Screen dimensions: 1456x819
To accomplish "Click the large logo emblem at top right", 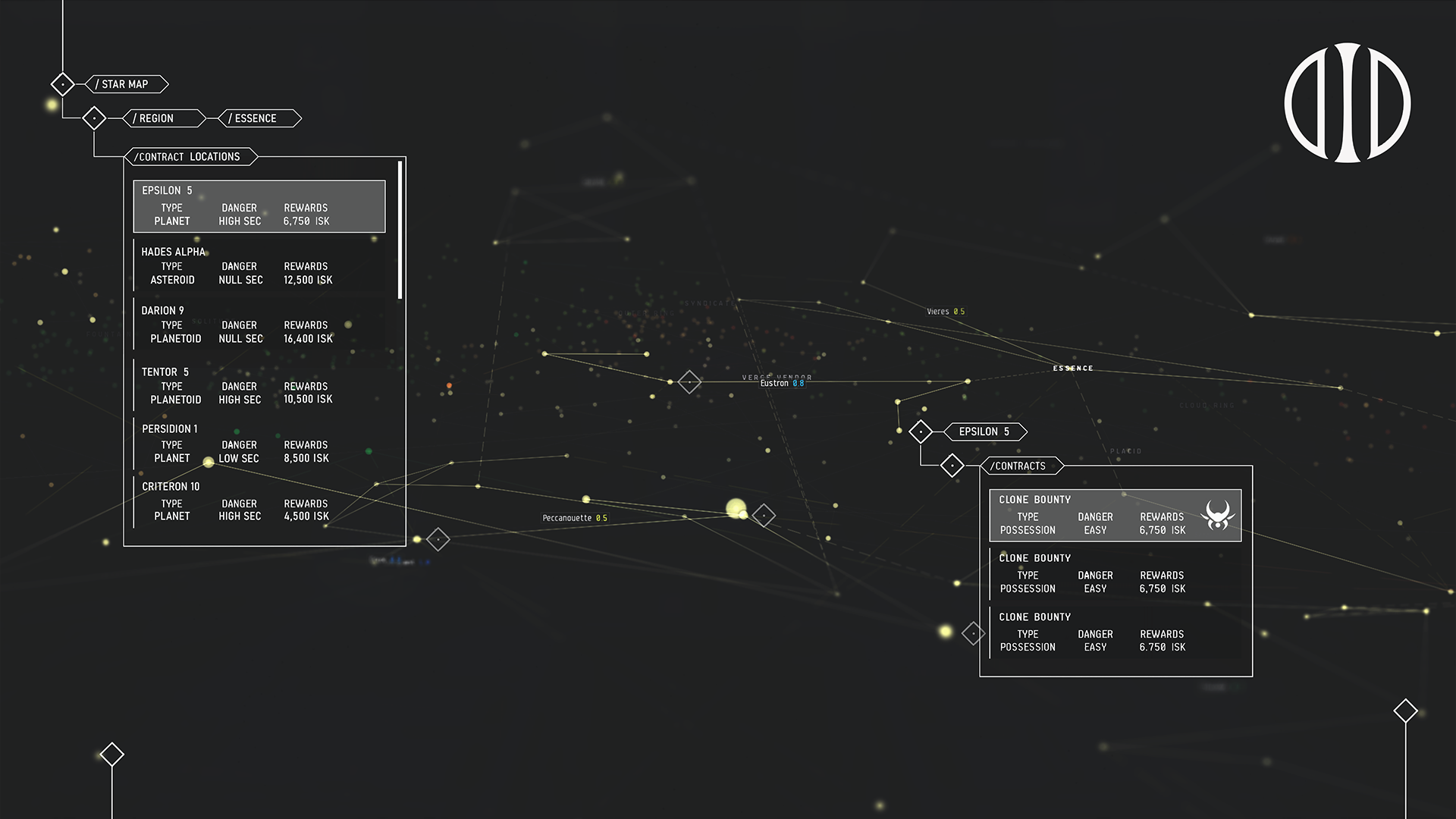I will 1347,102.
